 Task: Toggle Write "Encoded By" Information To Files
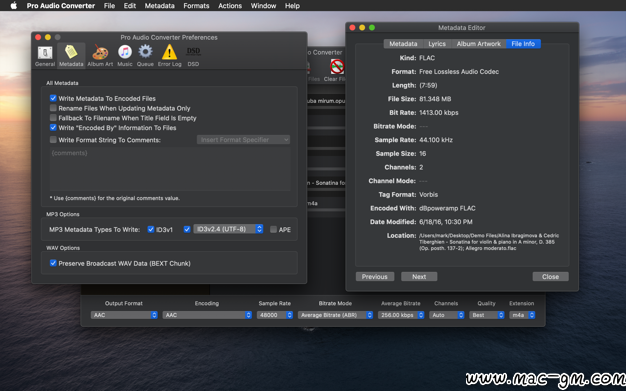coord(53,128)
